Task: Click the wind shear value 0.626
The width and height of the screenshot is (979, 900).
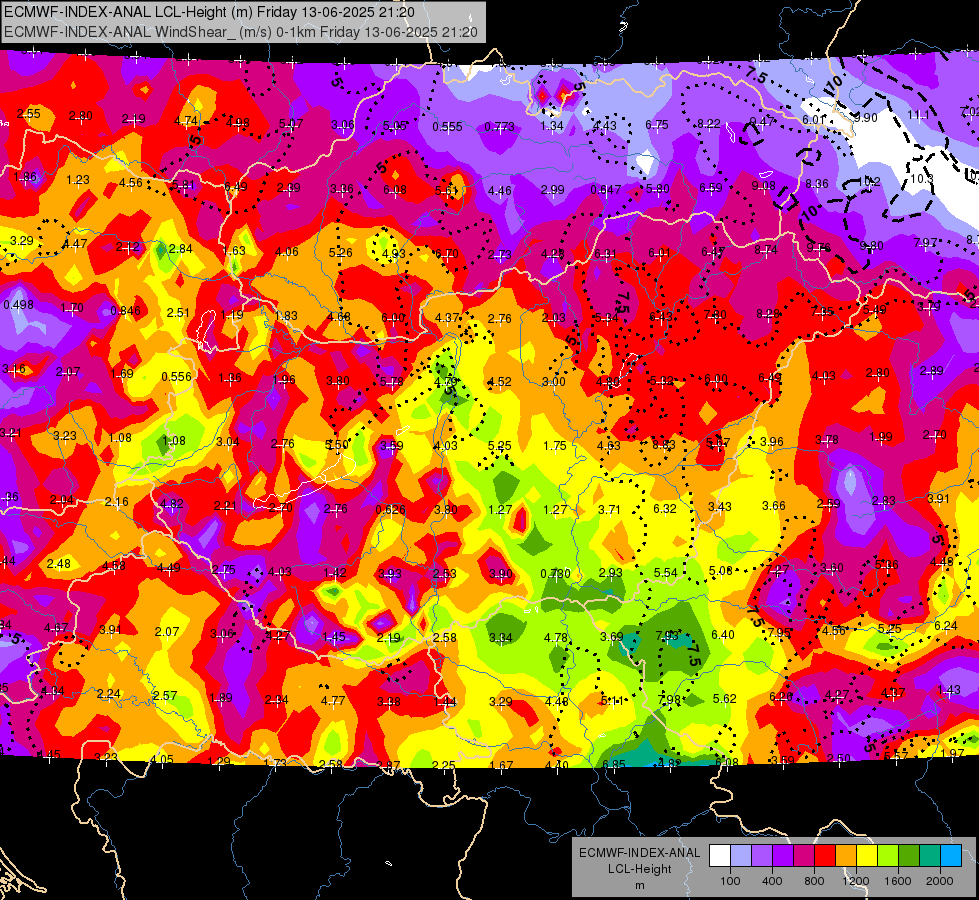Action: (390, 510)
